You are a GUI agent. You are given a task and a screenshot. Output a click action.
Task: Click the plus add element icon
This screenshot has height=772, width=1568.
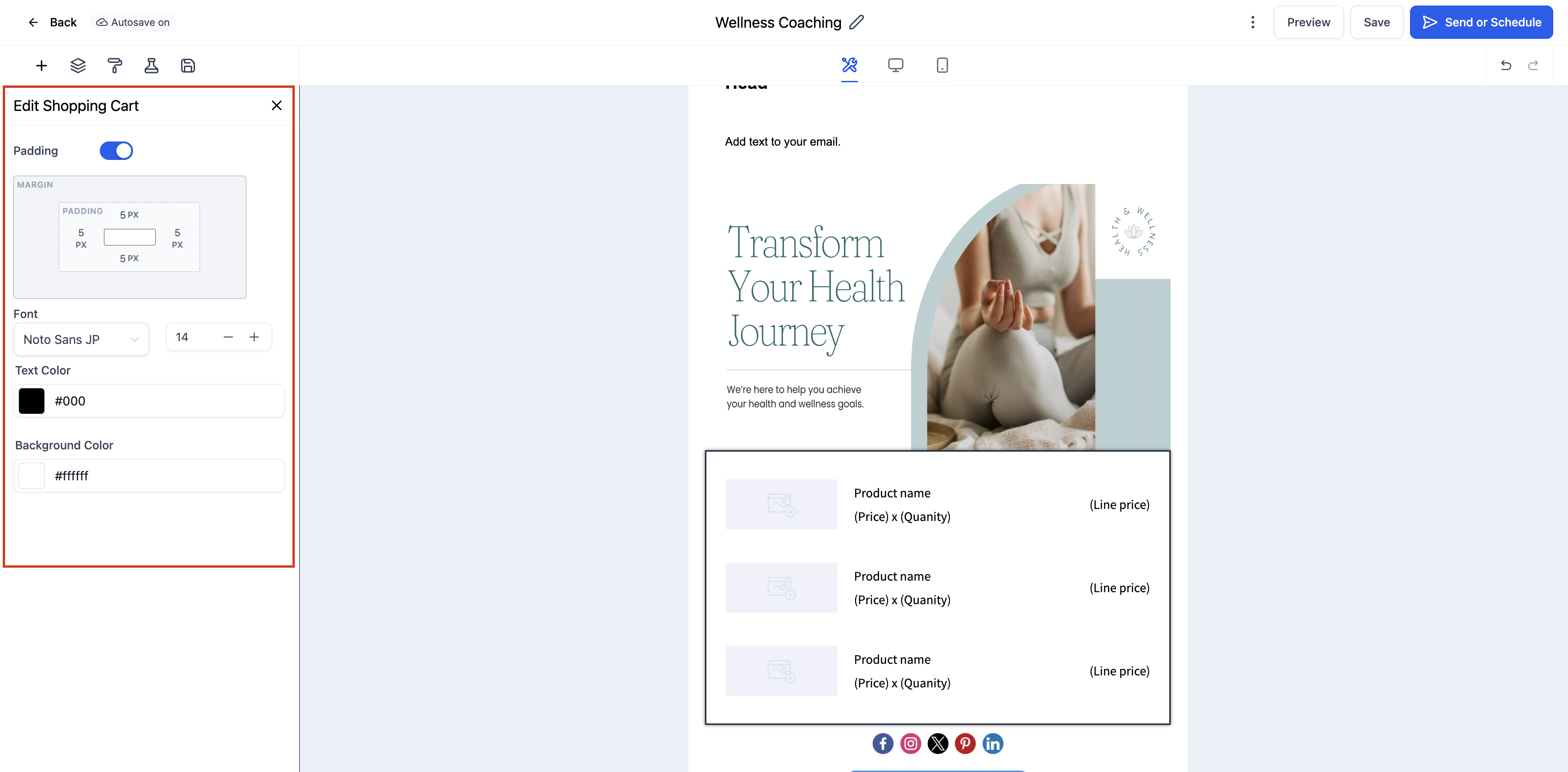click(42, 66)
